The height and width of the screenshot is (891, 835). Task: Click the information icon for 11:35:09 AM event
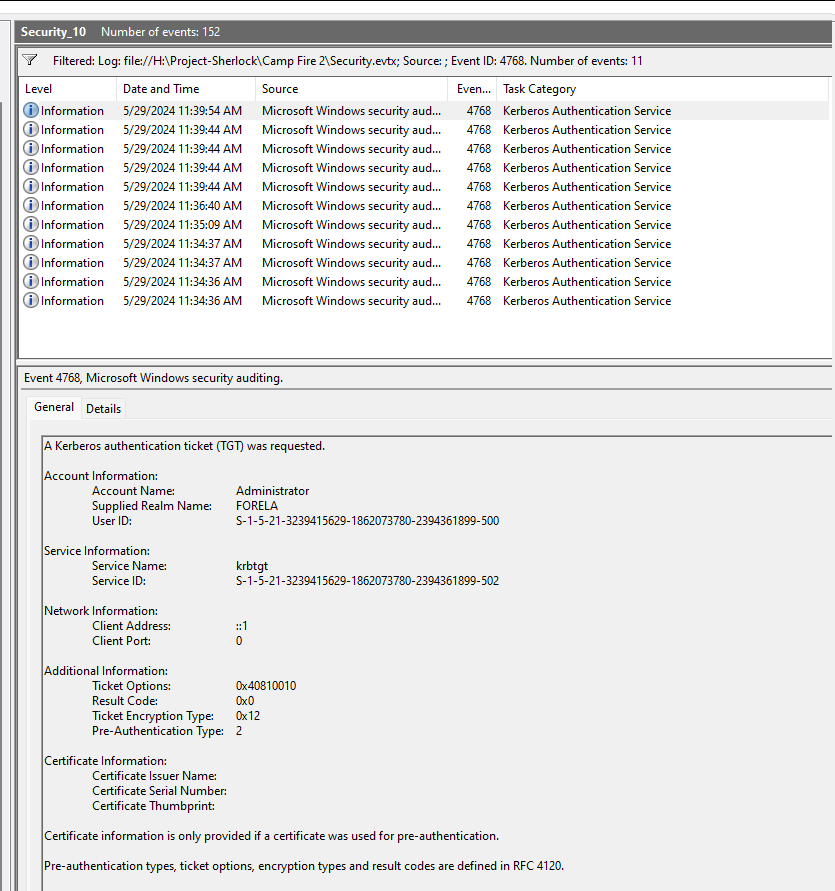pos(31,225)
